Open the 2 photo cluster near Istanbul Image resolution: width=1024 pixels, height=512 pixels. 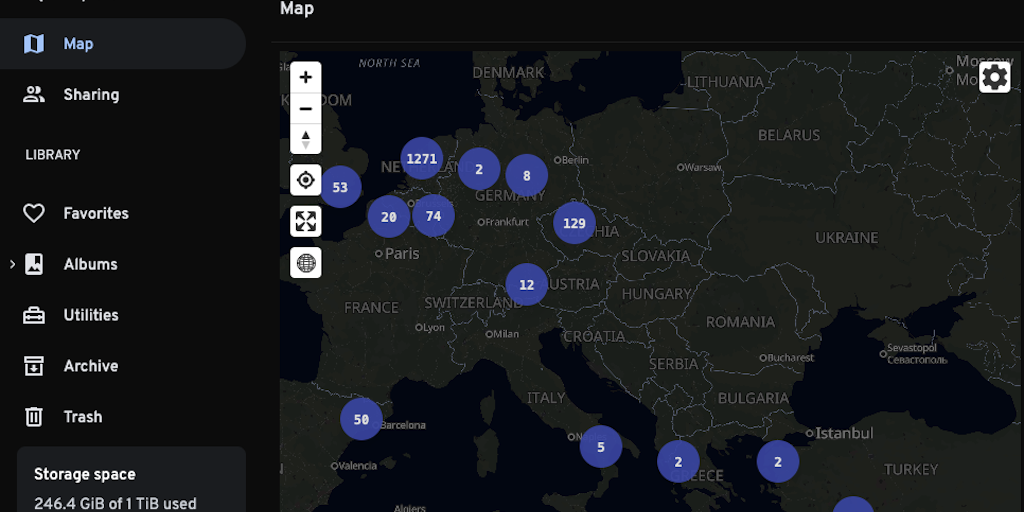click(x=778, y=462)
